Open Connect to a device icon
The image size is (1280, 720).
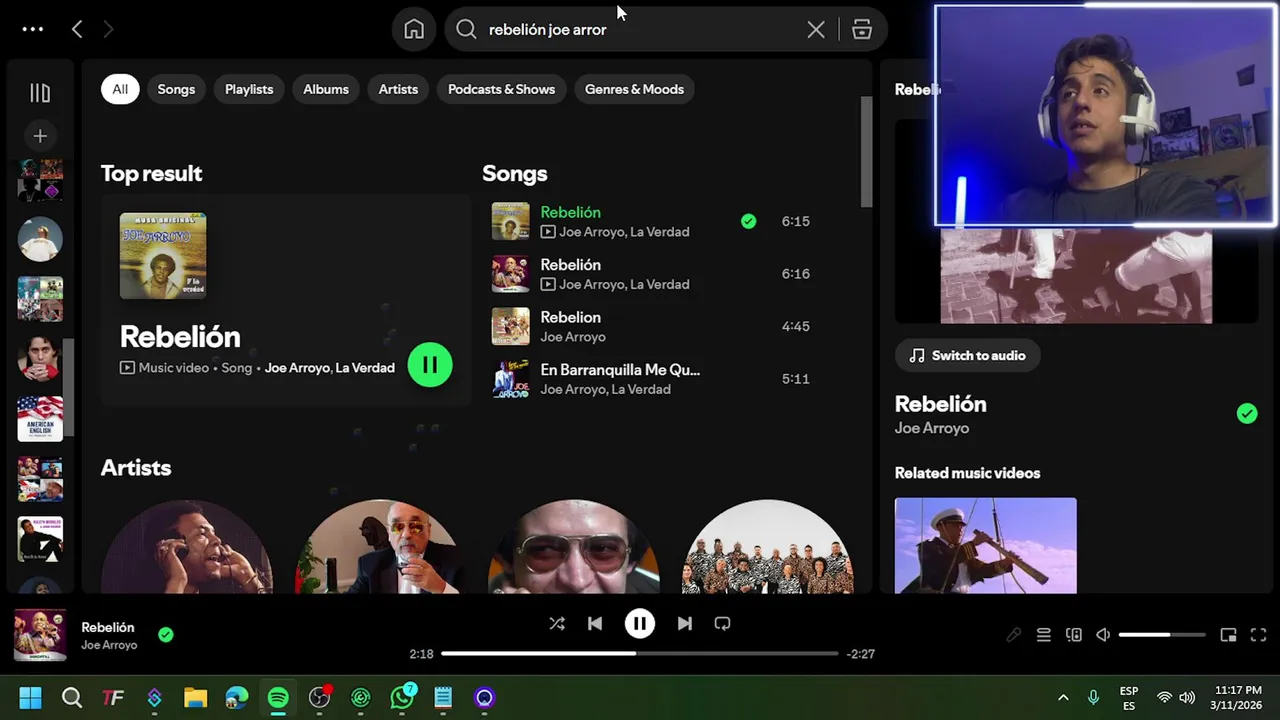pos(1074,635)
